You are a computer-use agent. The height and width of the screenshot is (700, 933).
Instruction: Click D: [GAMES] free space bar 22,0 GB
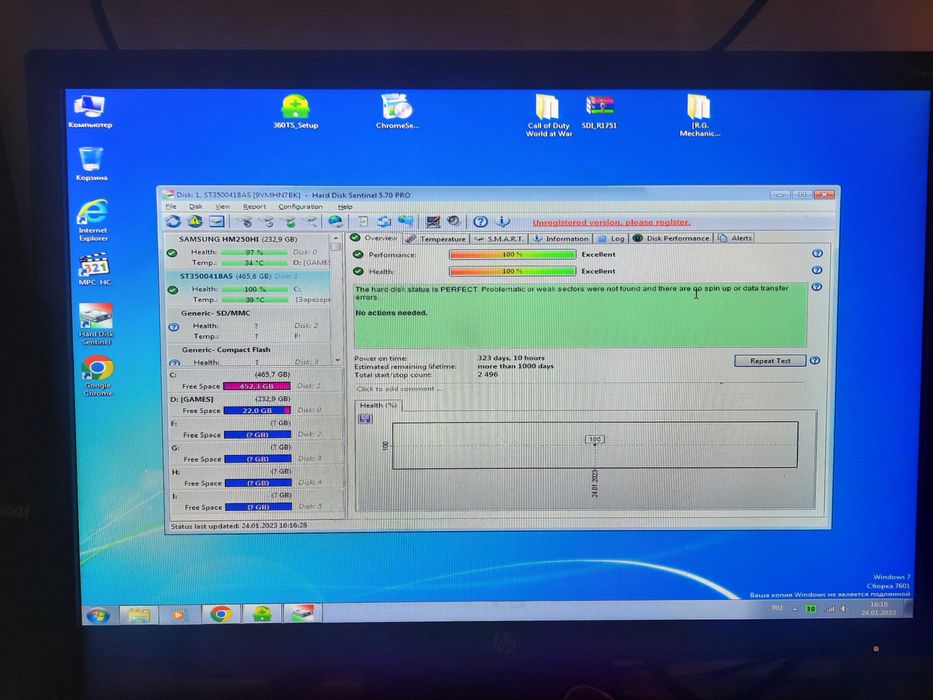257,410
